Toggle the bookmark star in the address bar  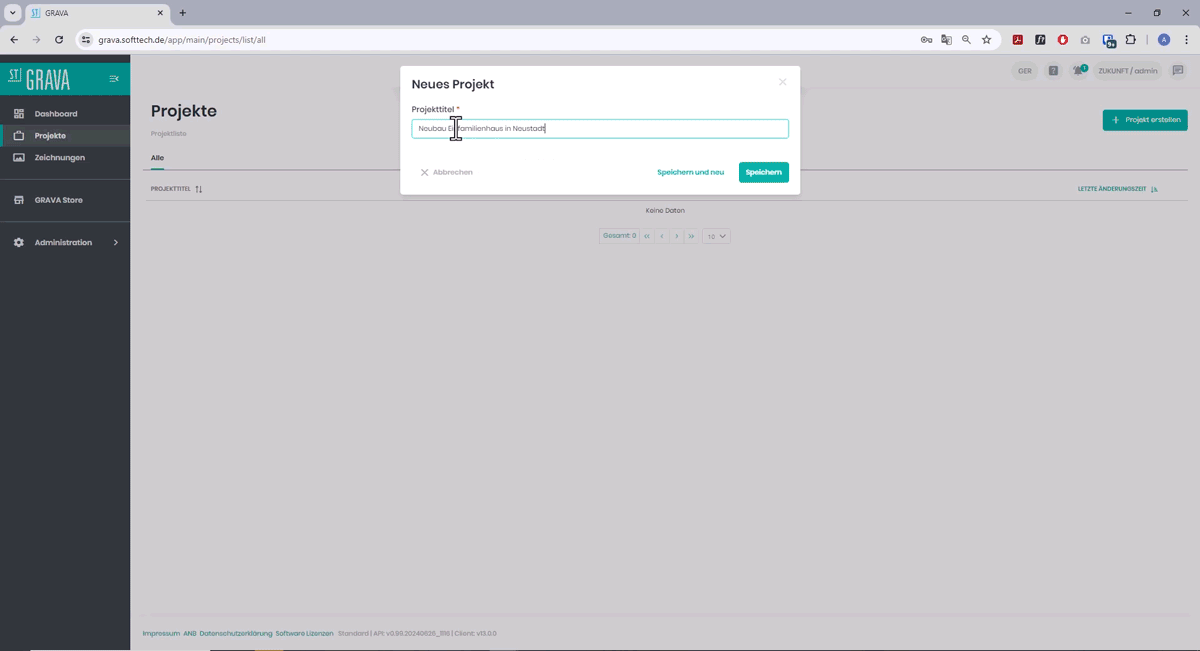987,39
